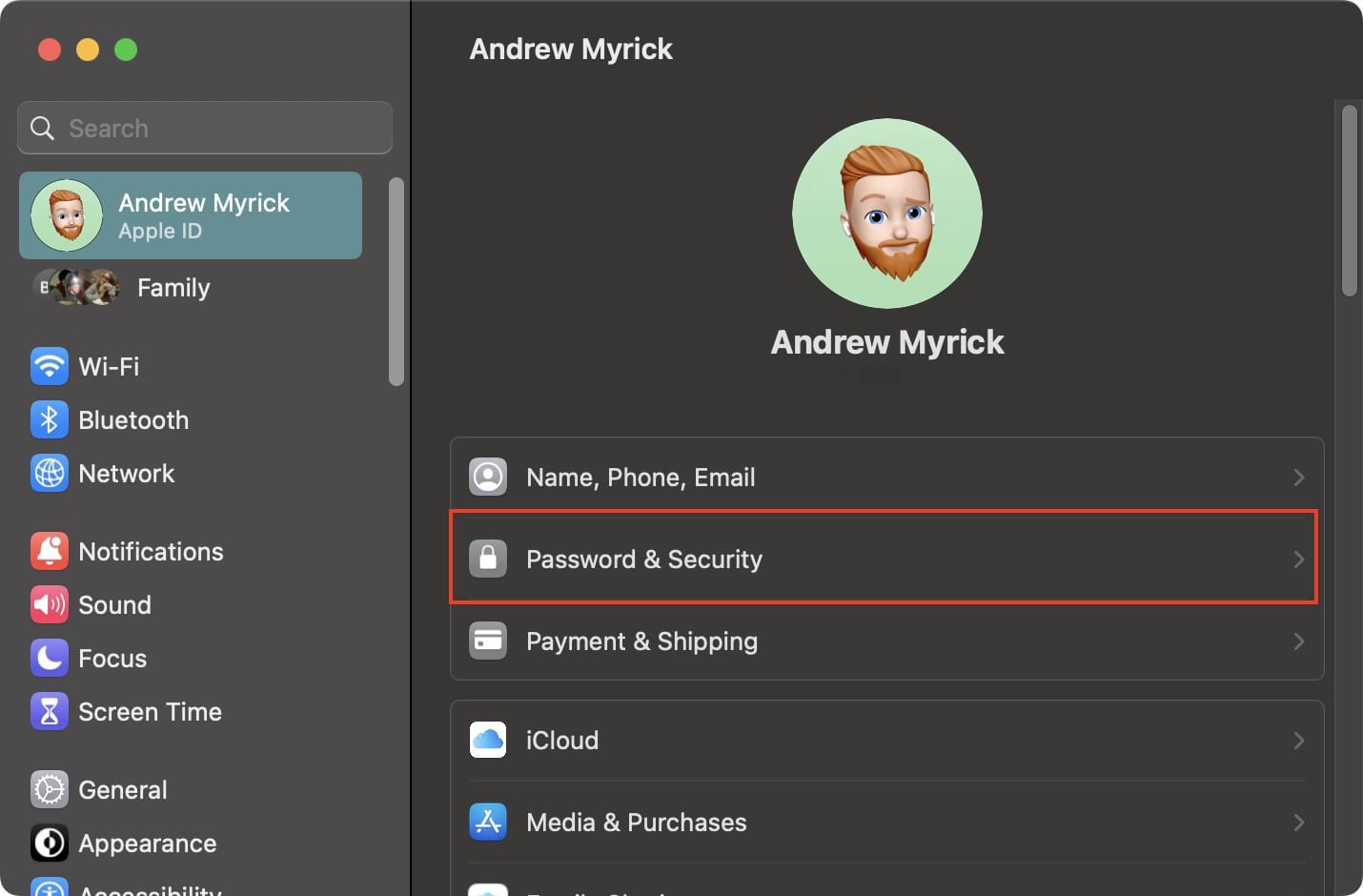Select the Notifications bell icon
The height and width of the screenshot is (896, 1363).
49,551
